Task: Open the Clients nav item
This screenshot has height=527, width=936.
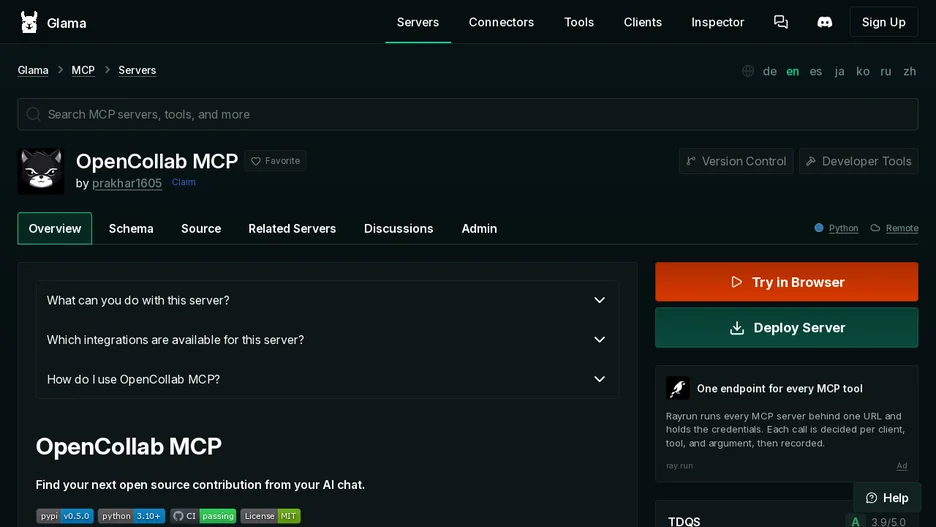Action: pos(642,22)
